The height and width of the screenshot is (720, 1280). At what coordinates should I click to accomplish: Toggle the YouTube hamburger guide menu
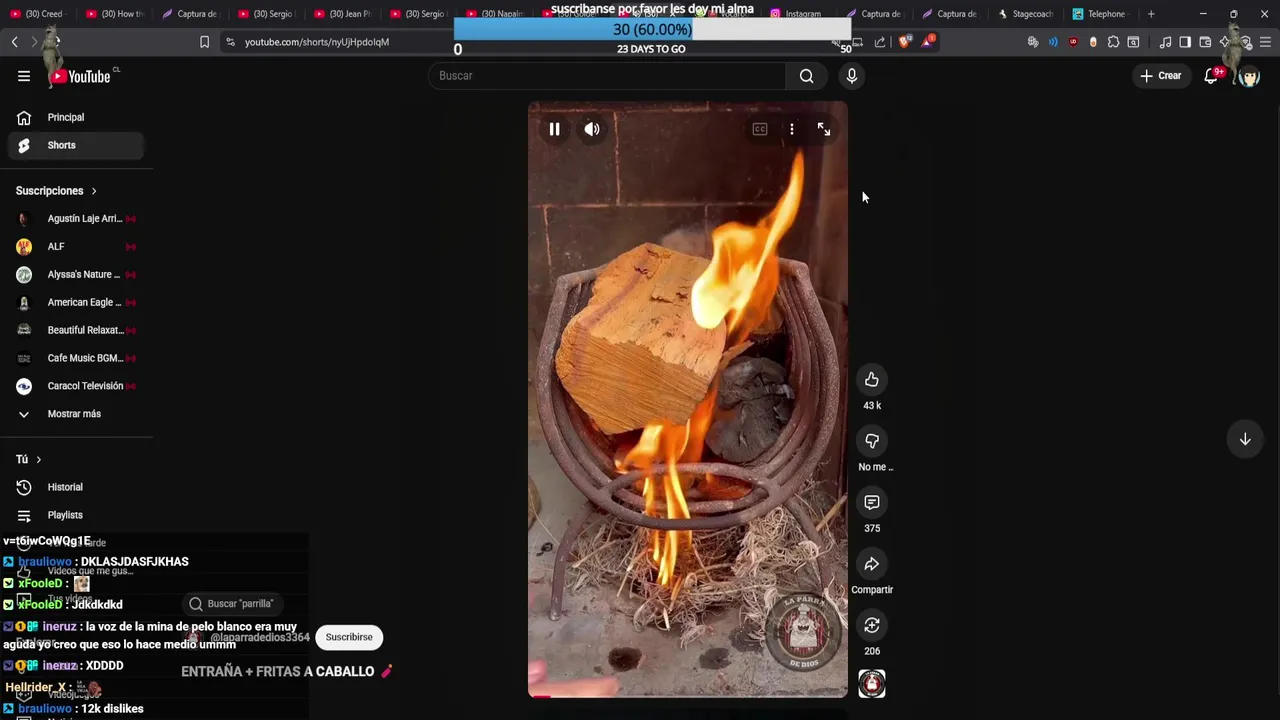(24, 76)
